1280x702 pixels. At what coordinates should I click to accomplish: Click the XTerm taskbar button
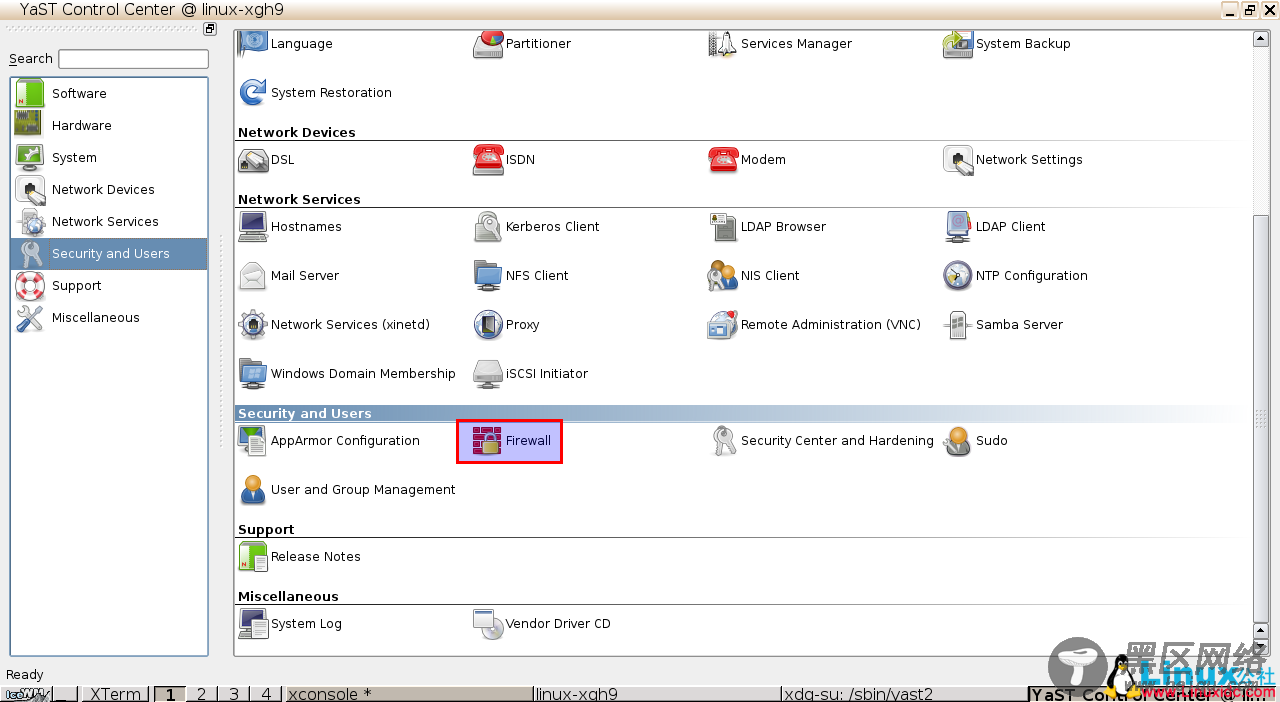(115, 694)
